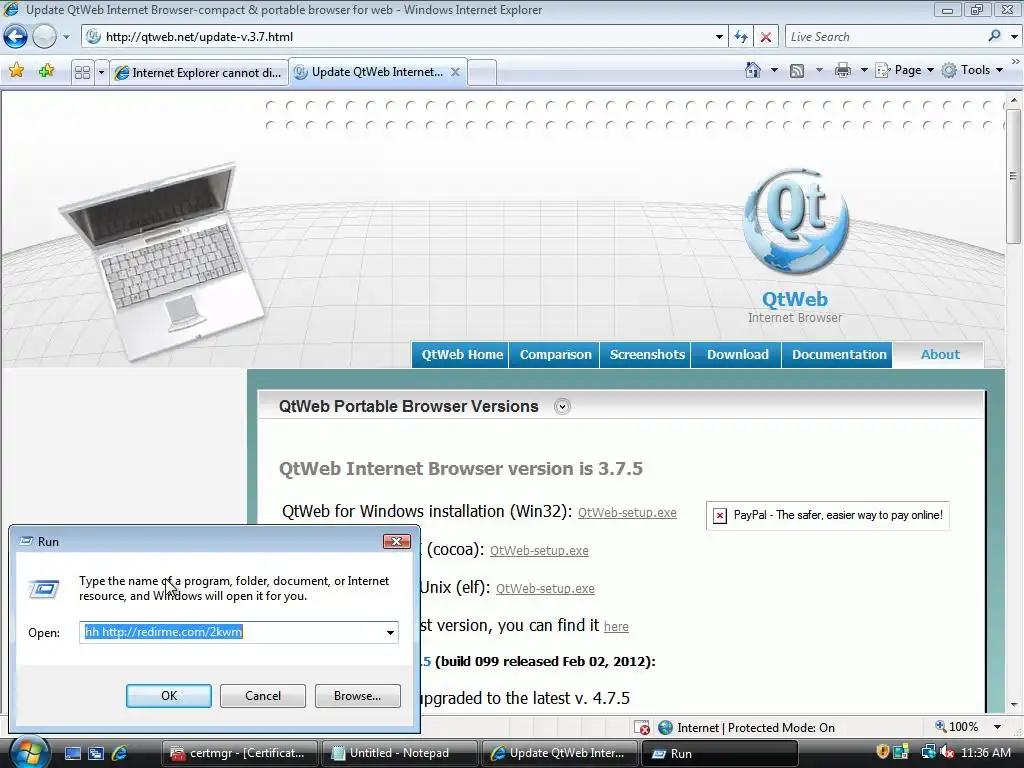Click the Home page icon
This screenshot has width=1024, height=768.
pos(753,70)
